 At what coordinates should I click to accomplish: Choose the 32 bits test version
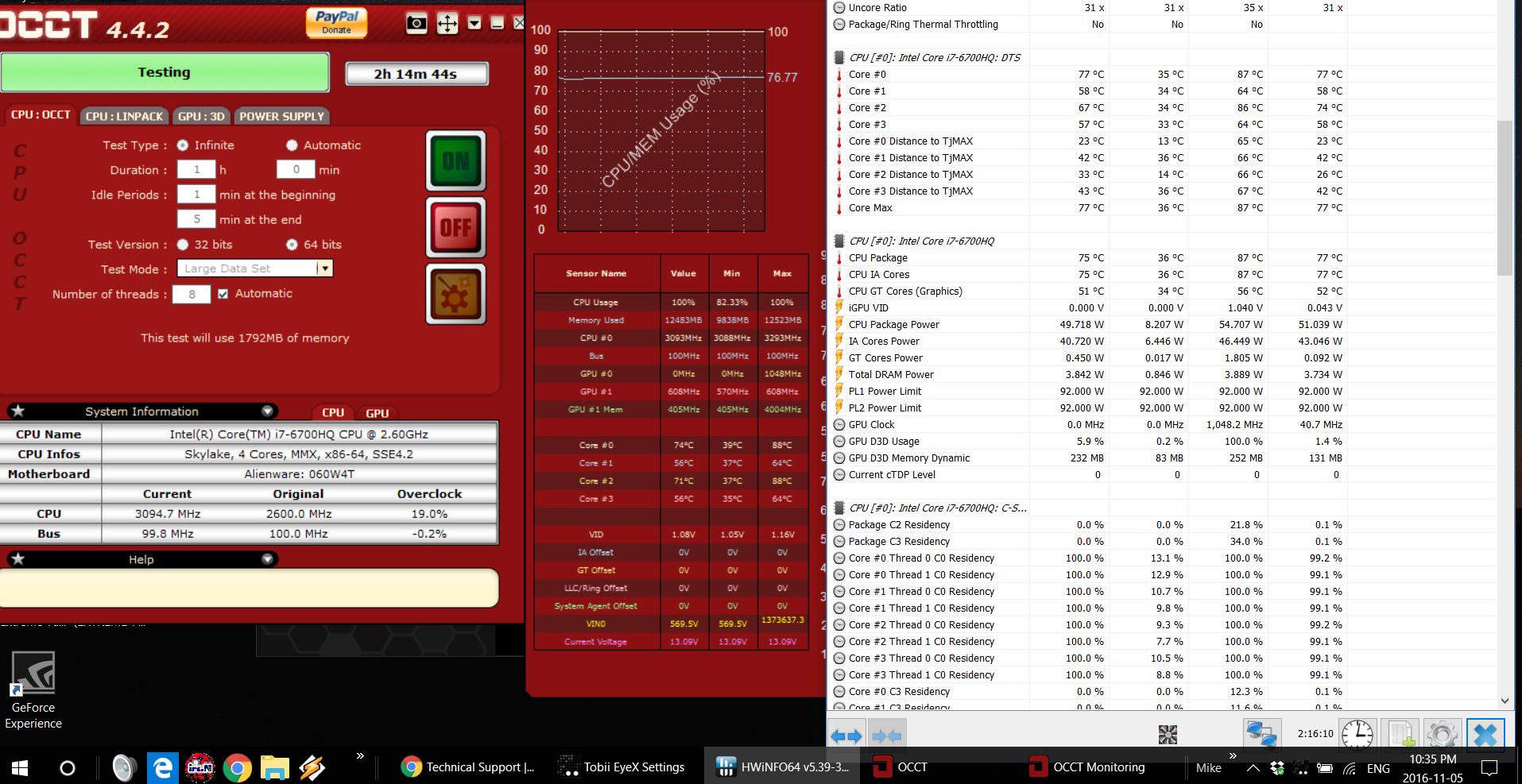pyautogui.click(x=183, y=245)
